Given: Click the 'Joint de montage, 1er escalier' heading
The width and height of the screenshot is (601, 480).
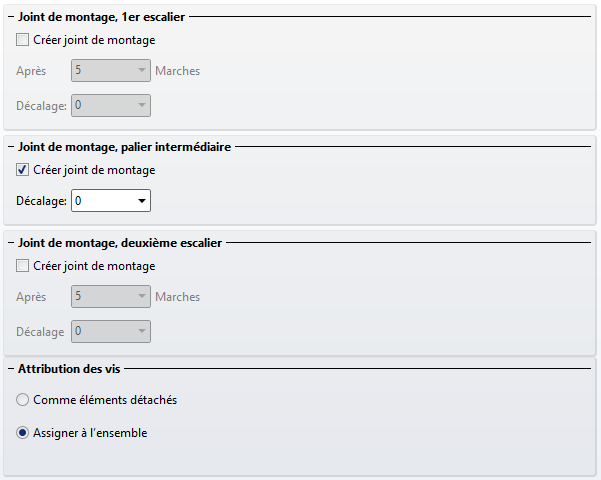Looking at the screenshot, I should [101, 18].
